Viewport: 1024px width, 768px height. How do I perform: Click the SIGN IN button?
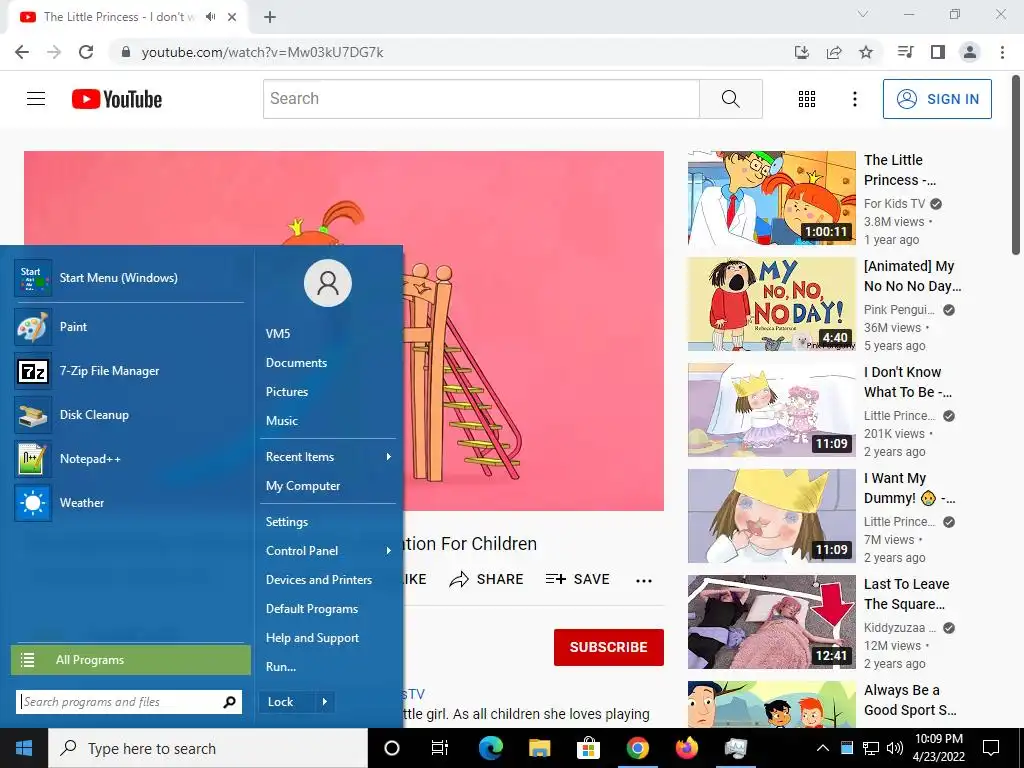[x=937, y=99]
